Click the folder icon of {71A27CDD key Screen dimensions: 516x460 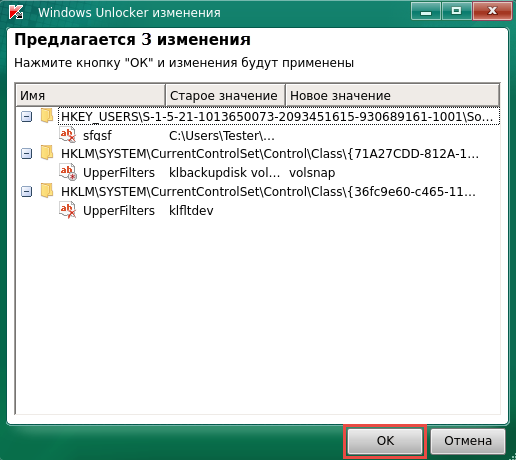(x=47, y=153)
